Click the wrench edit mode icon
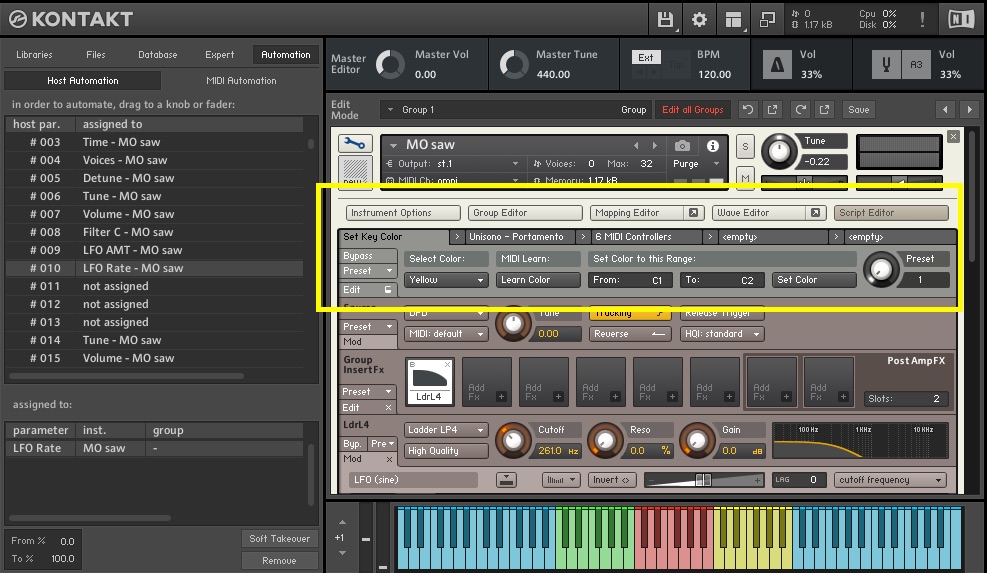 pyautogui.click(x=355, y=144)
